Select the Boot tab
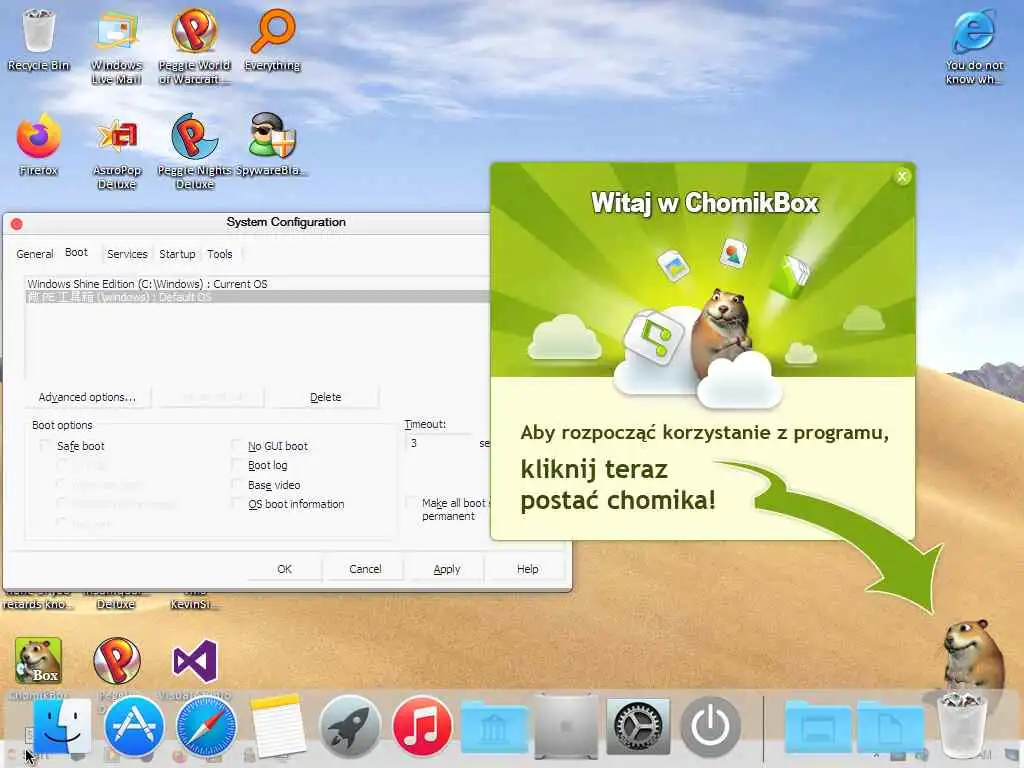 76,253
